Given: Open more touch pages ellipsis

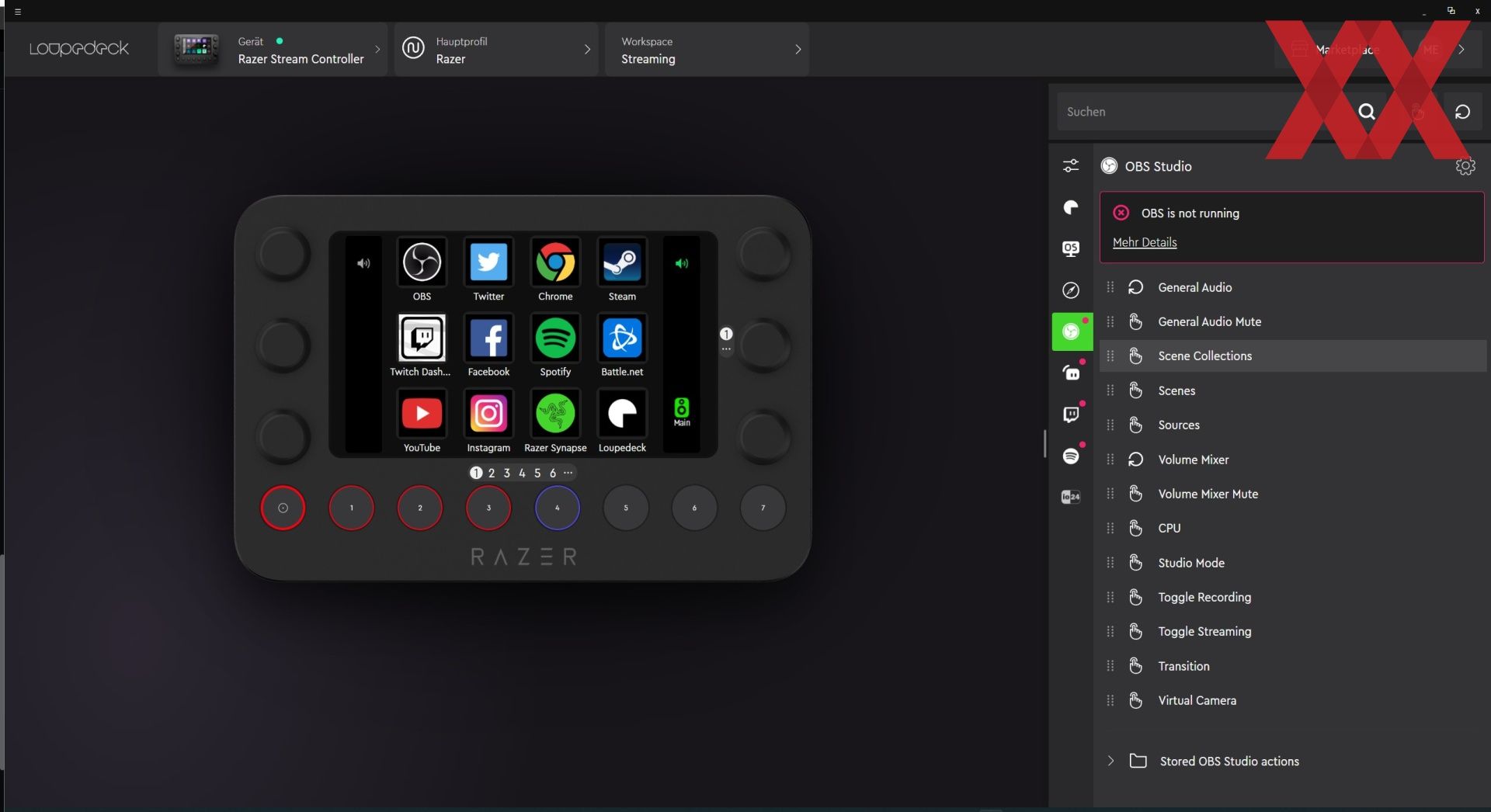Looking at the screenshot, I should tap(568, 473).
